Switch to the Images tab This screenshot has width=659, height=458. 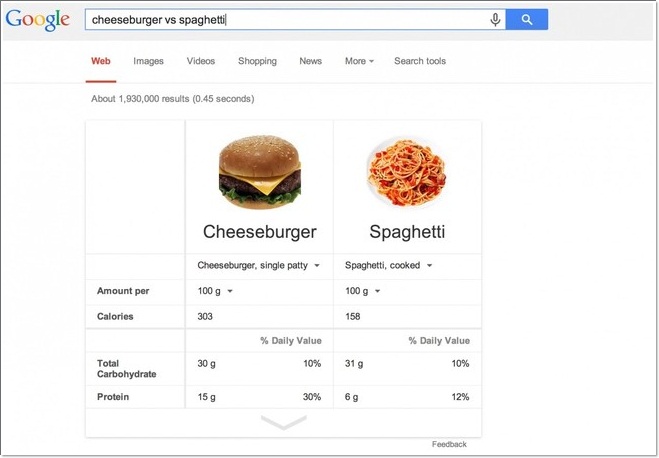click(x=148, y=61)
